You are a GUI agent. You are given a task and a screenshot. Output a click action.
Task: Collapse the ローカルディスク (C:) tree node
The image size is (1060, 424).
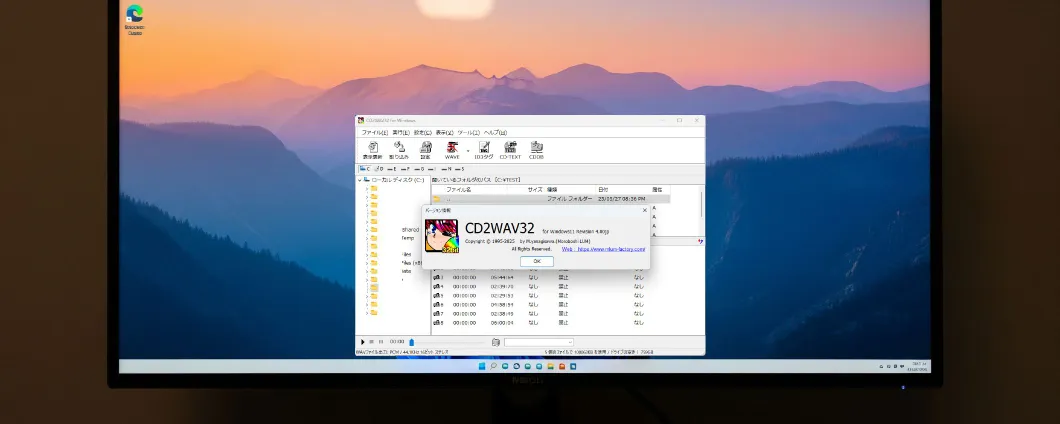pyautogui.click(x=360, y=180)
